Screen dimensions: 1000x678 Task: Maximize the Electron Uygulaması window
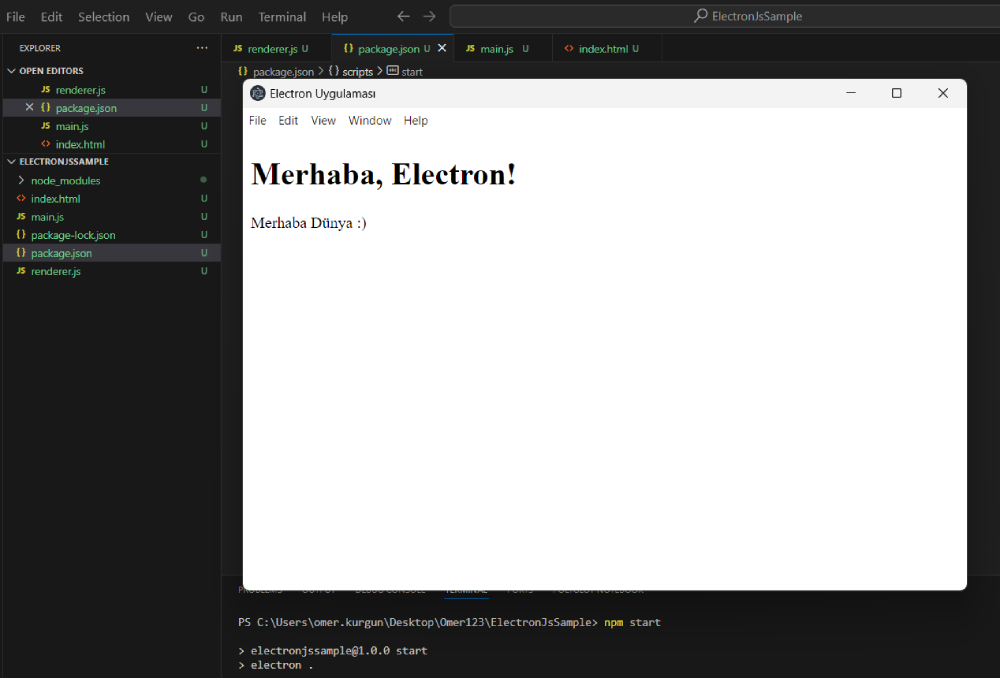(x=897, y=93)
